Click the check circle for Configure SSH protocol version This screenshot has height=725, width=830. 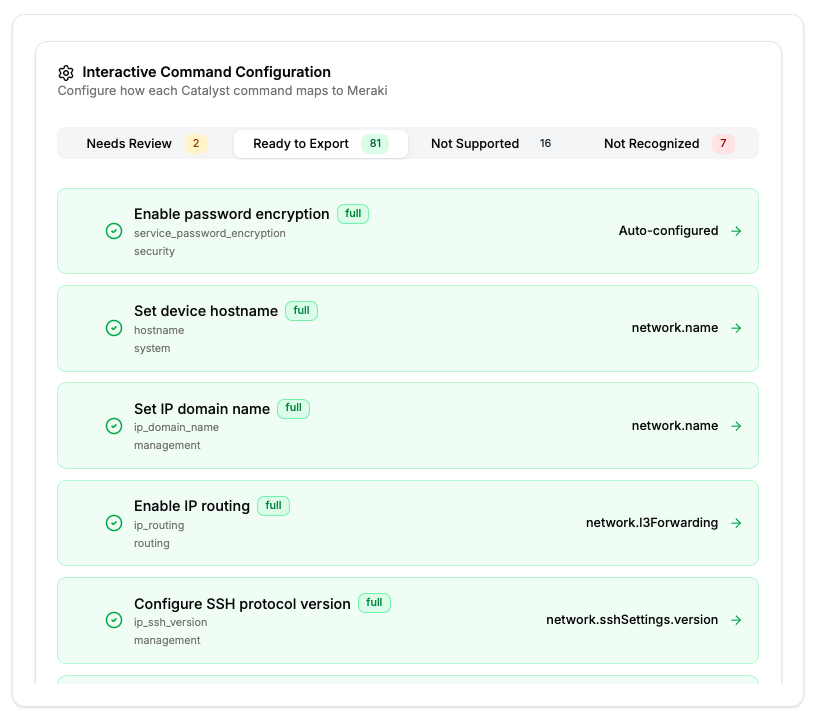114,620
